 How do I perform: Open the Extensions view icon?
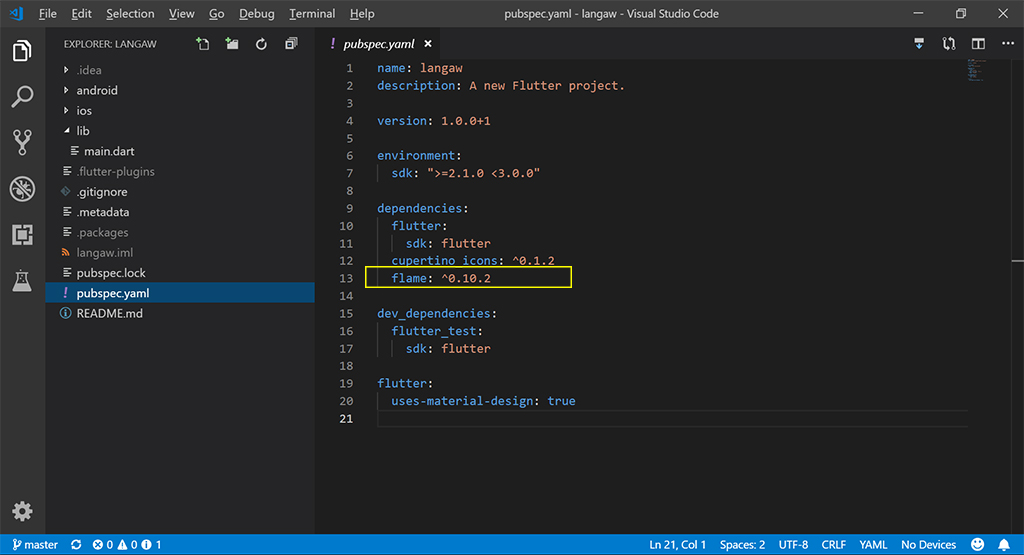tap(22, 235)
